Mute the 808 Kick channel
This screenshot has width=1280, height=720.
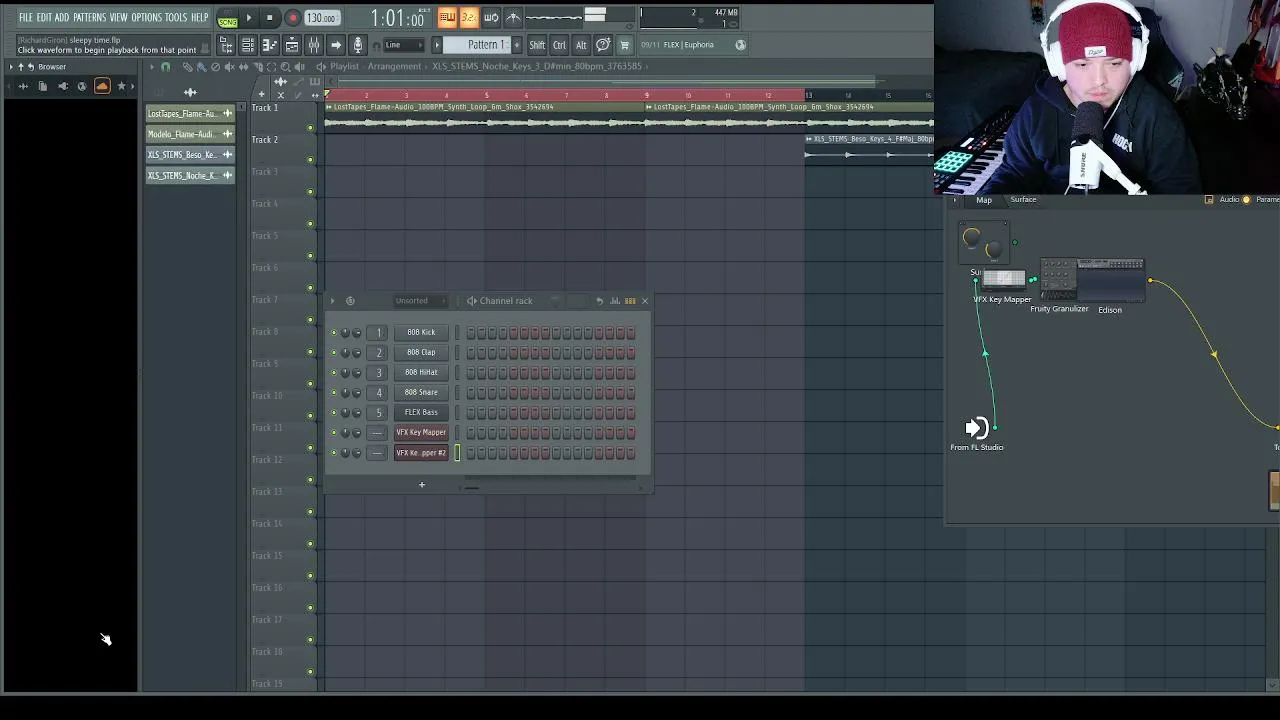334,333
